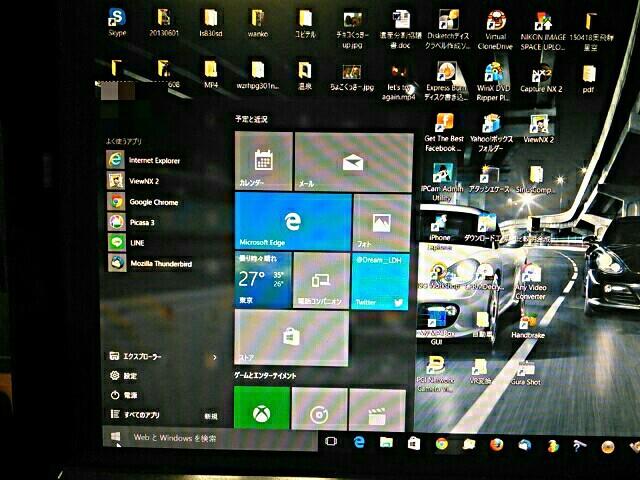Open LINE from start menu list
The image size is (640, 480).
[126, 242]
